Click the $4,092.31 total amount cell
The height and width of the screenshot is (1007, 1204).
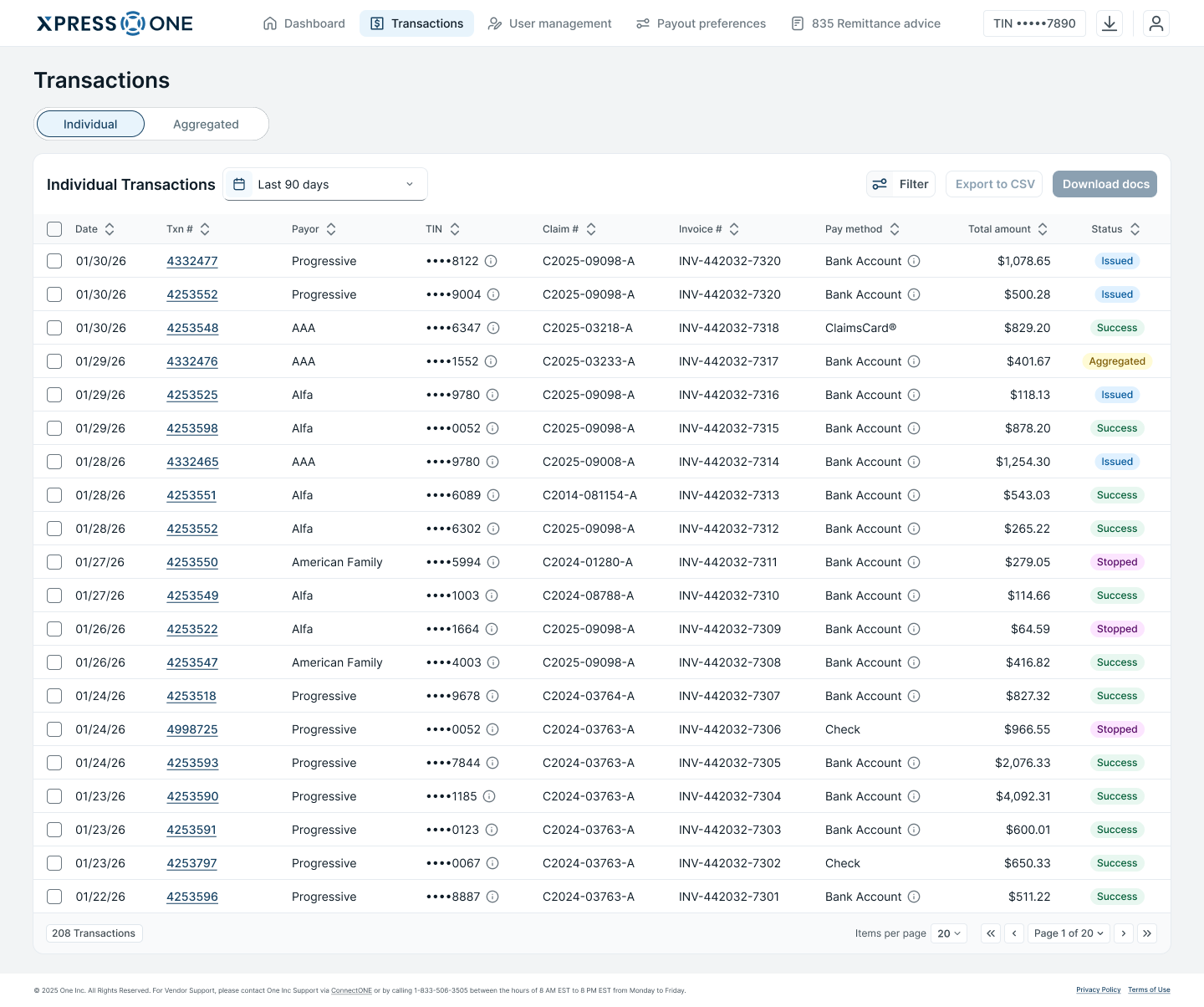1023,796
